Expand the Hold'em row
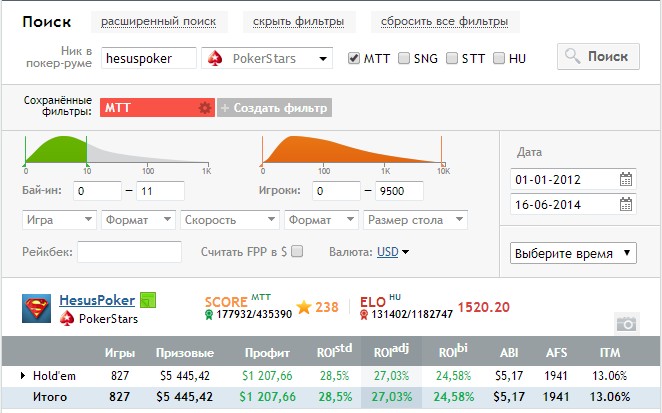 tap(24, 376)
